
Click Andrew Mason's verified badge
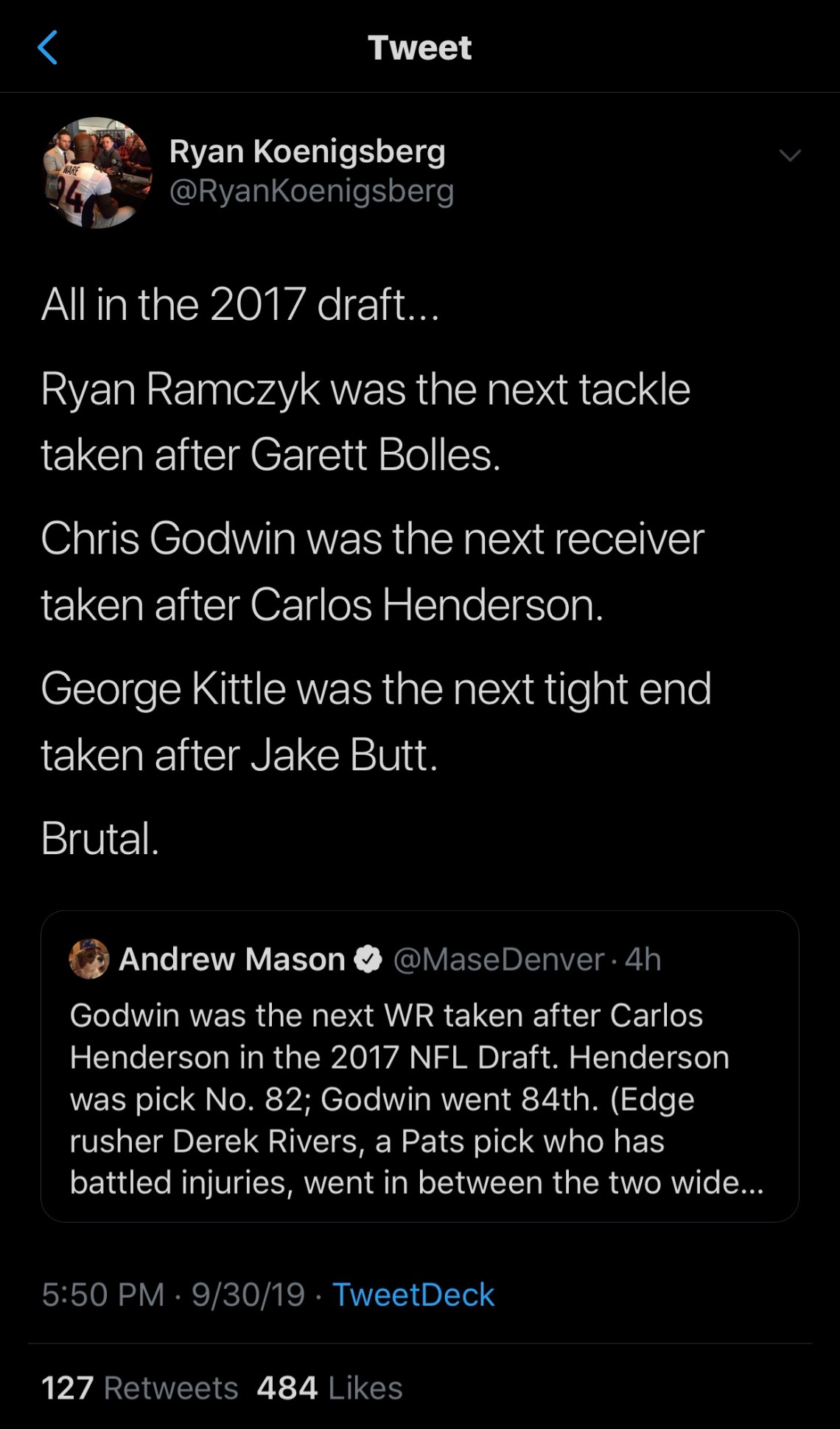click(x=368, y=959)
